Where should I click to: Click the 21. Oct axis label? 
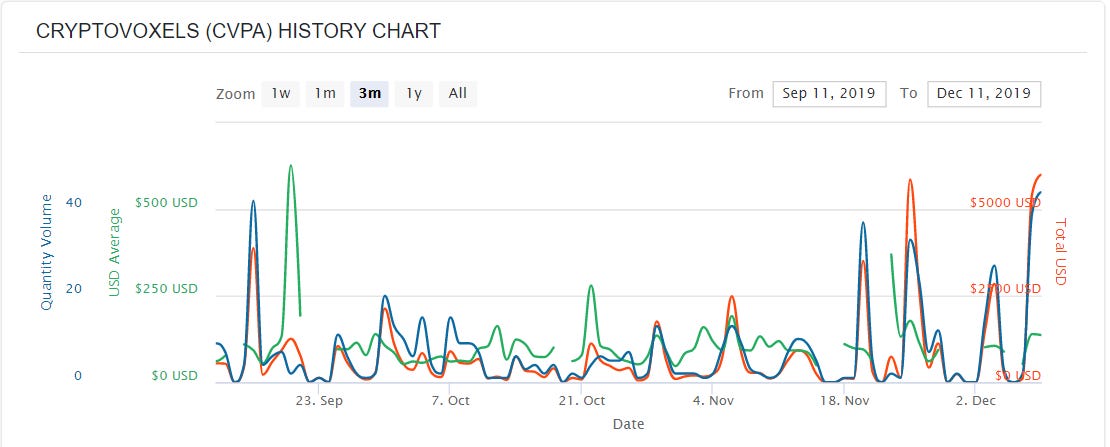click(x=581, y=401)
